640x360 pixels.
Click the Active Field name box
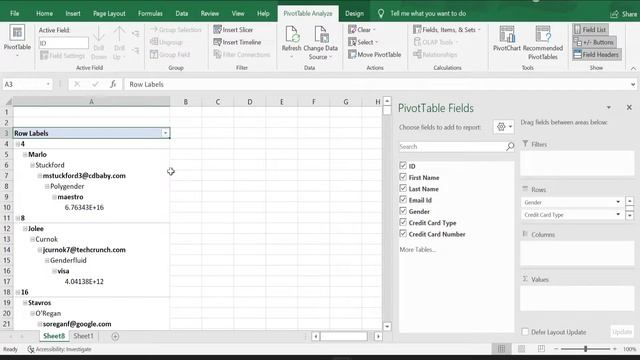coord(64,43)
